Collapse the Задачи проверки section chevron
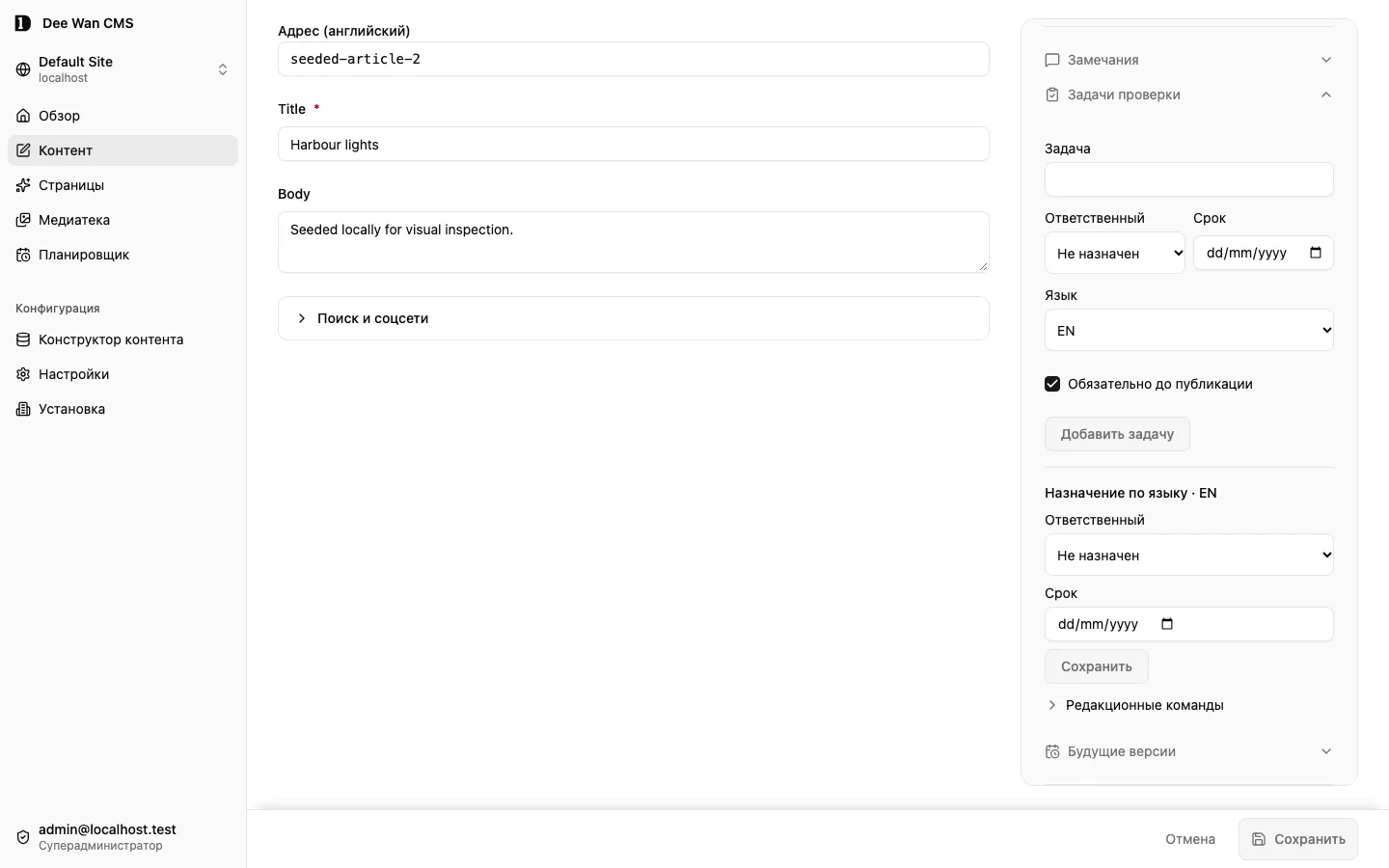 pos(1326,95)
